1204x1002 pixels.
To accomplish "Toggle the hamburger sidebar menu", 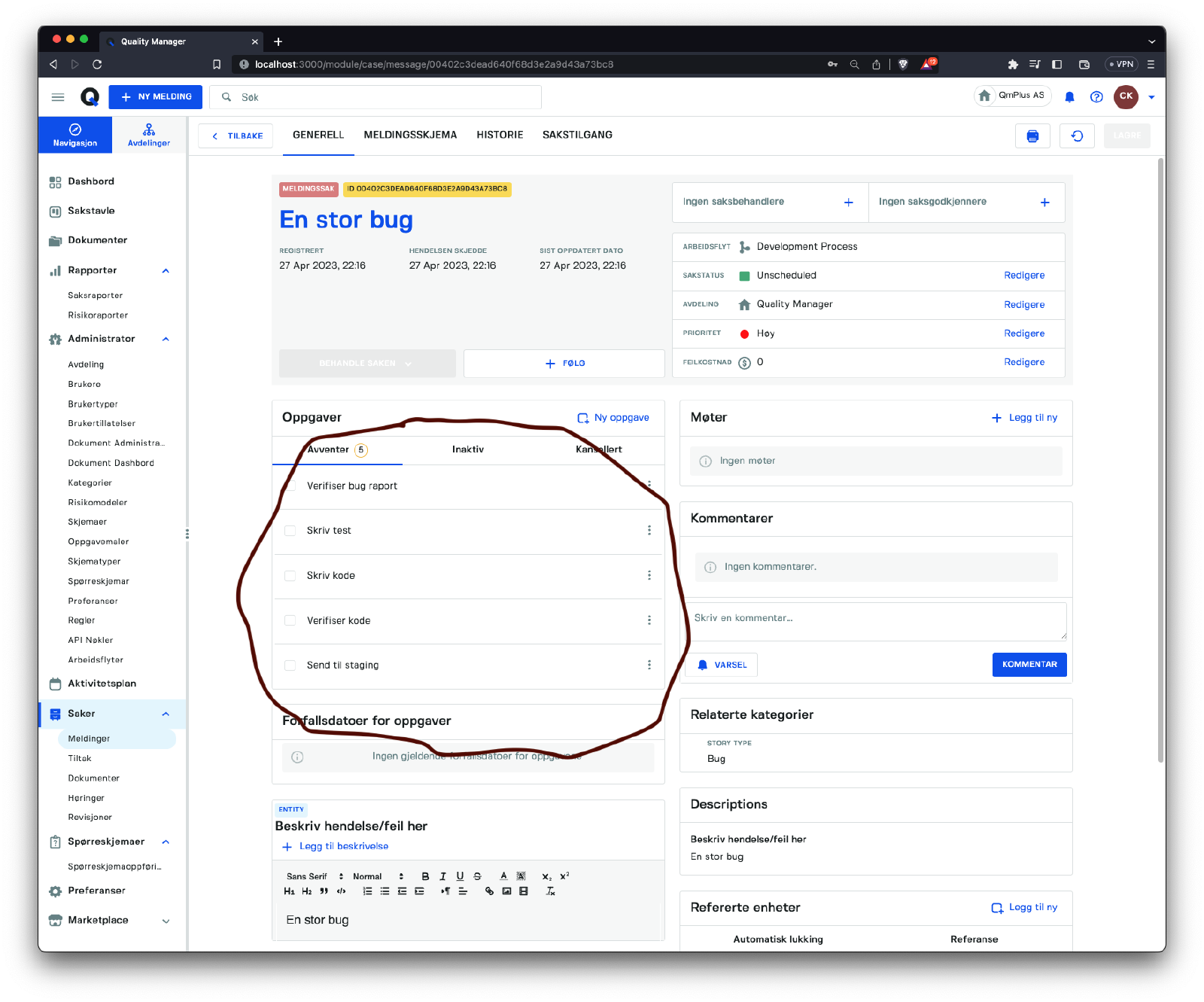I will click(x=58, y=97).
